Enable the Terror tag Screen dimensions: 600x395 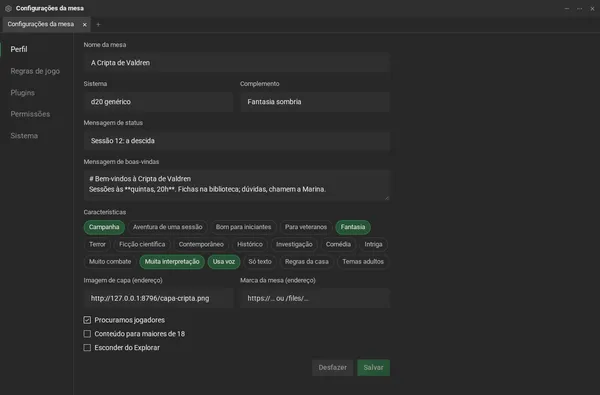(97, 244)
